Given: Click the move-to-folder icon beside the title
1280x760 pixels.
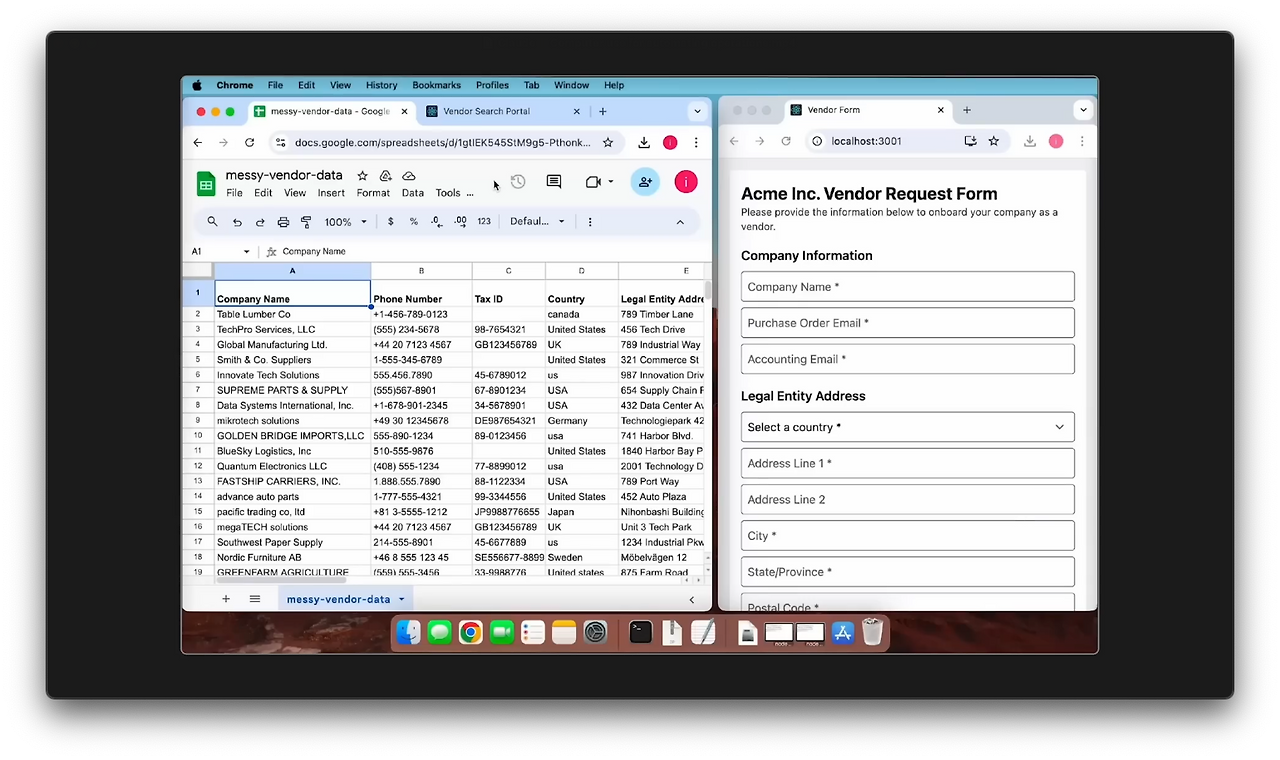Looking at the screenshot, I should pos(385,176).
